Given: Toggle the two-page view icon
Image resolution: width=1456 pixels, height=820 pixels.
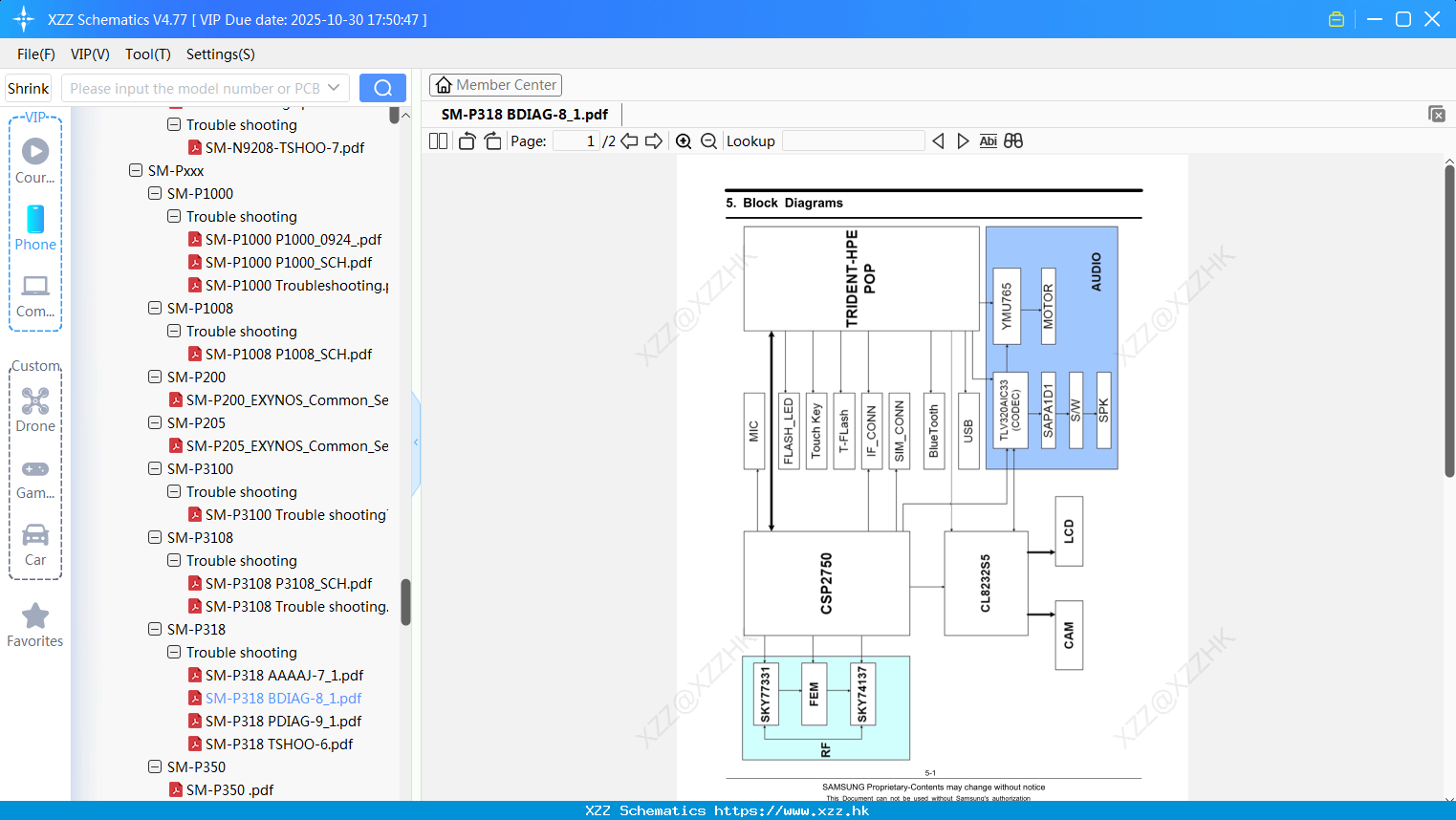Looking at the screenshot, I should click(438, 141).
